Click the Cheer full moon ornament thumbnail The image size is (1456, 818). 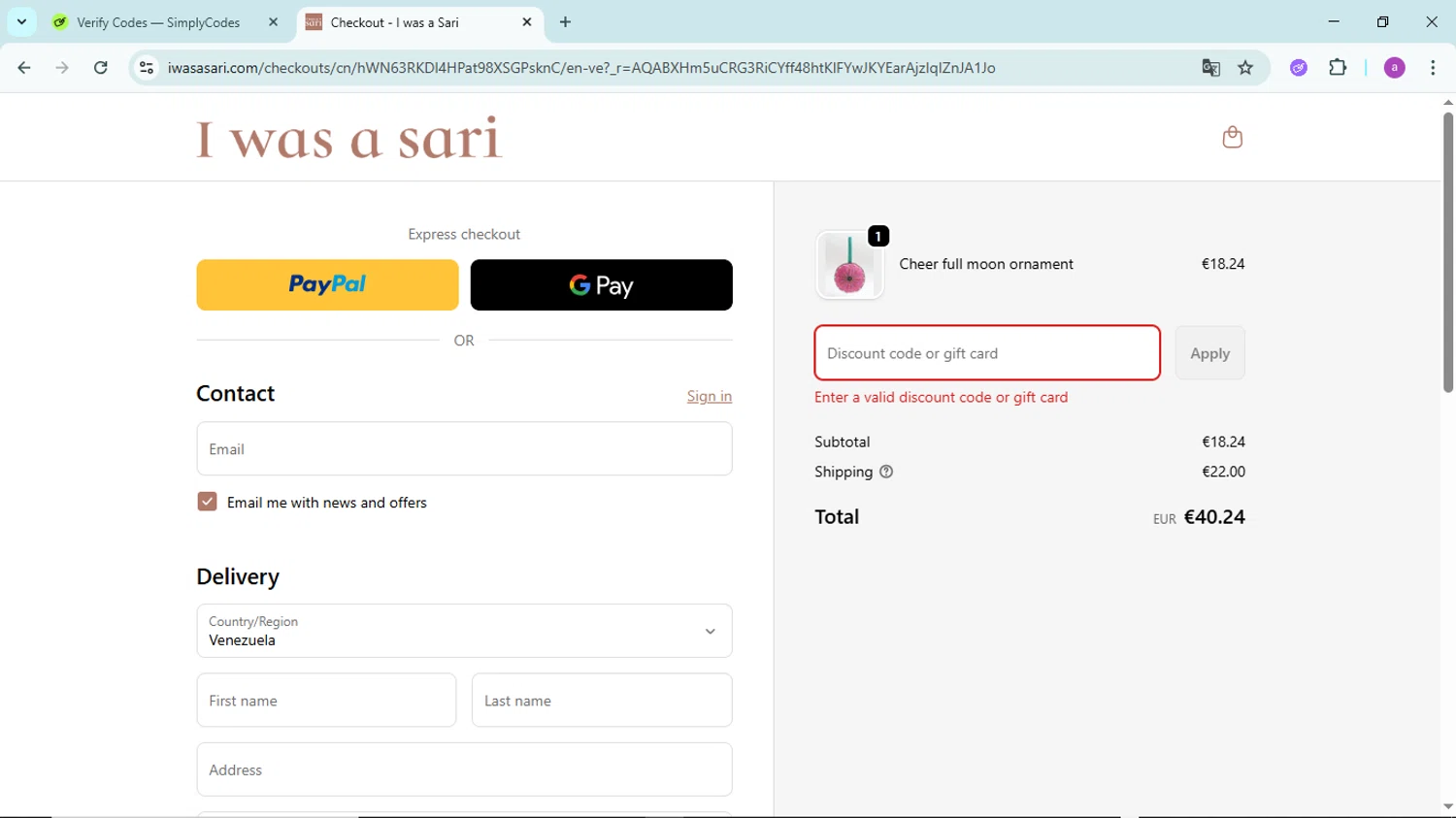tap(849, 265)
